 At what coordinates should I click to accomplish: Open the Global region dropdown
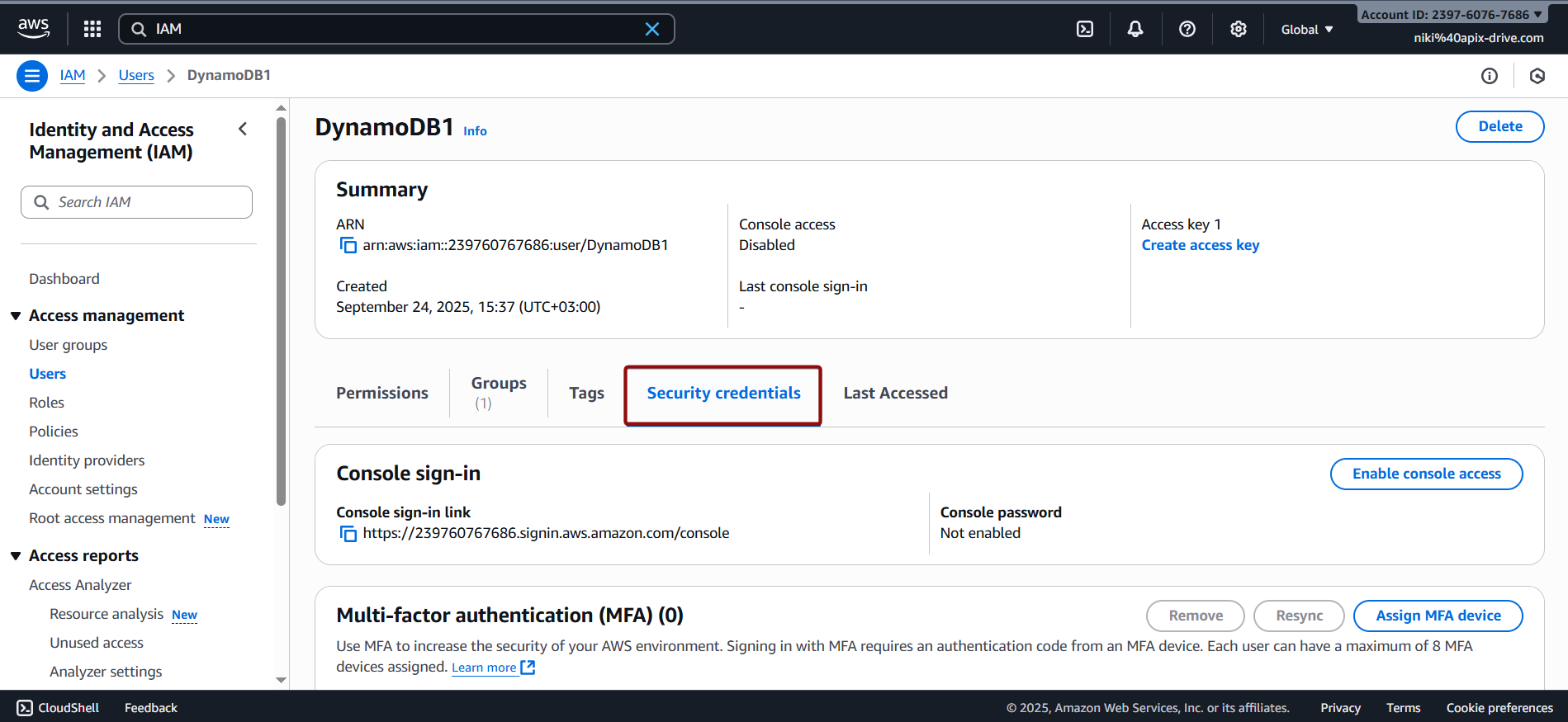[1306, 29]
